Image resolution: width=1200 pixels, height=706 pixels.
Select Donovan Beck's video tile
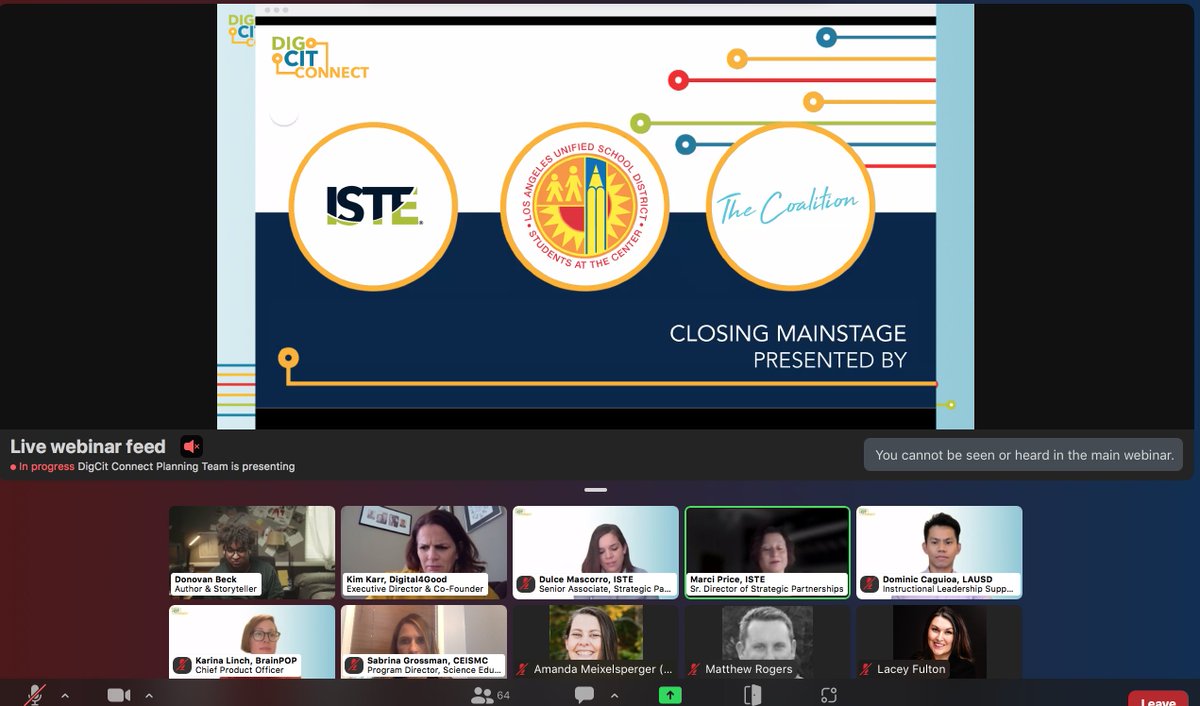[x=252, y=552]
